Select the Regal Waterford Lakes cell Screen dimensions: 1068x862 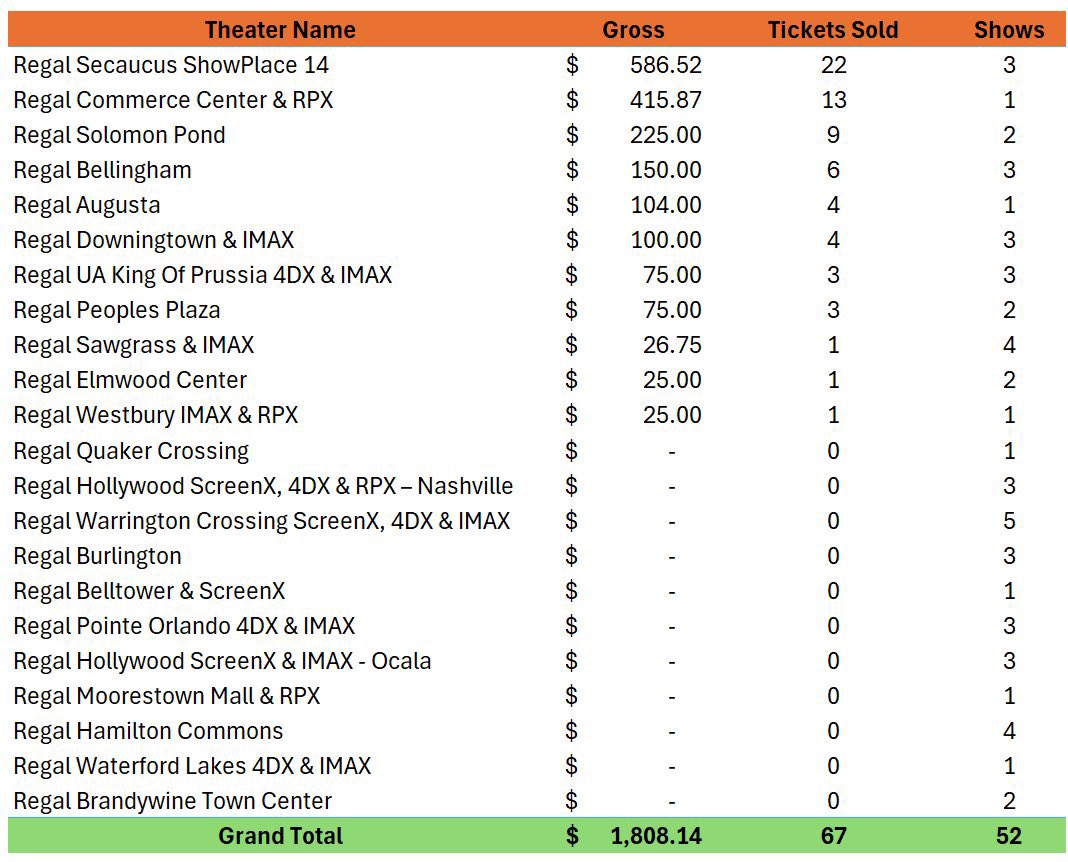point(192,766)
